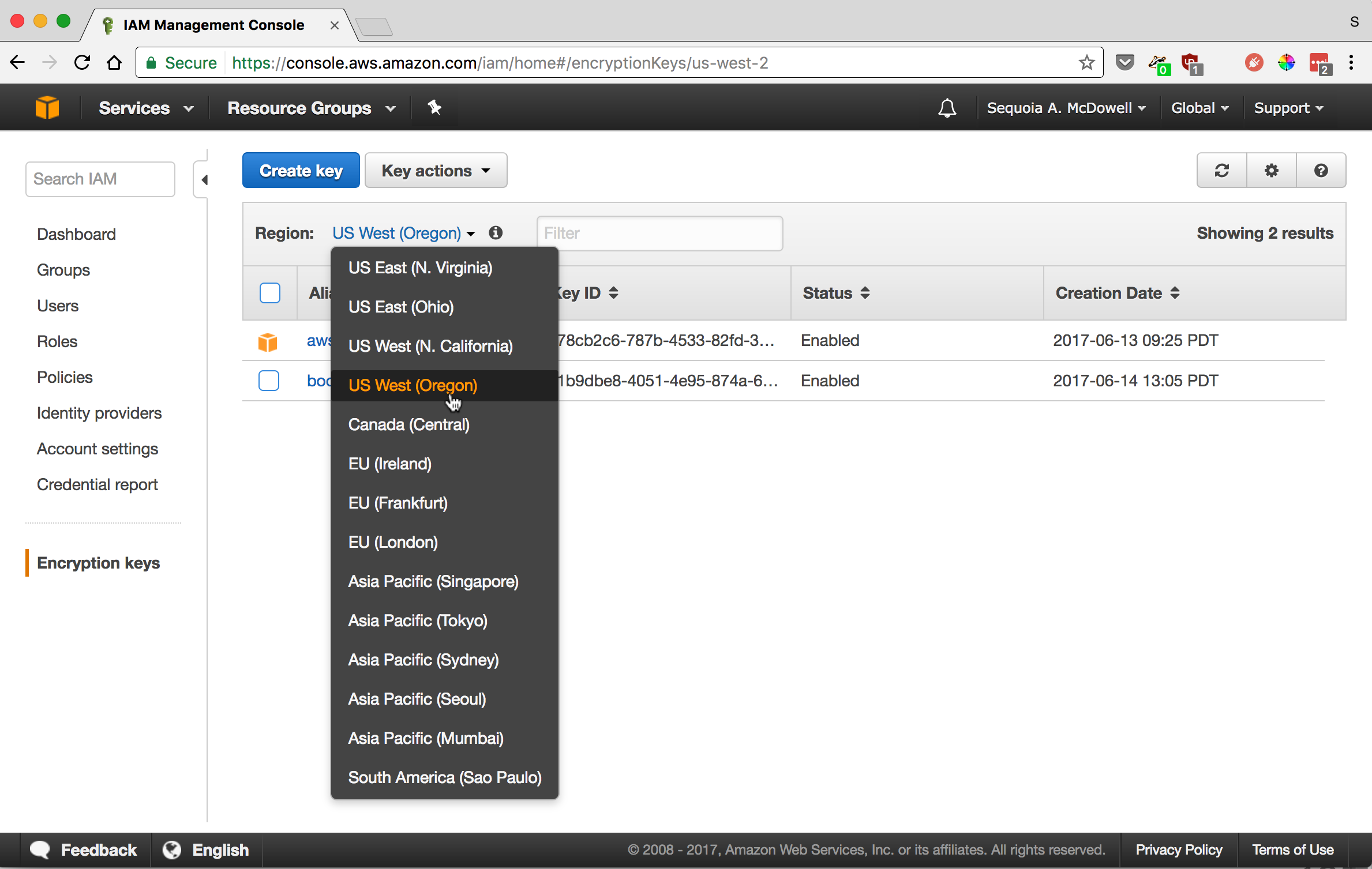Toggle the select-all keys checkbox
Screen dimensions: 1372x869
coord(269,293)
